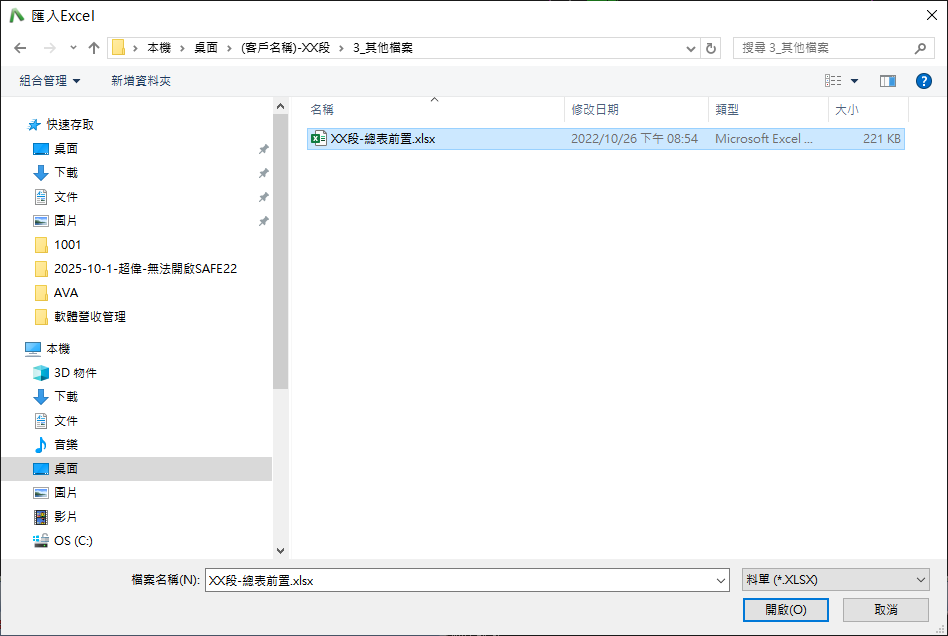Select OS (C:) drive in sidebar

pos(73,541)
